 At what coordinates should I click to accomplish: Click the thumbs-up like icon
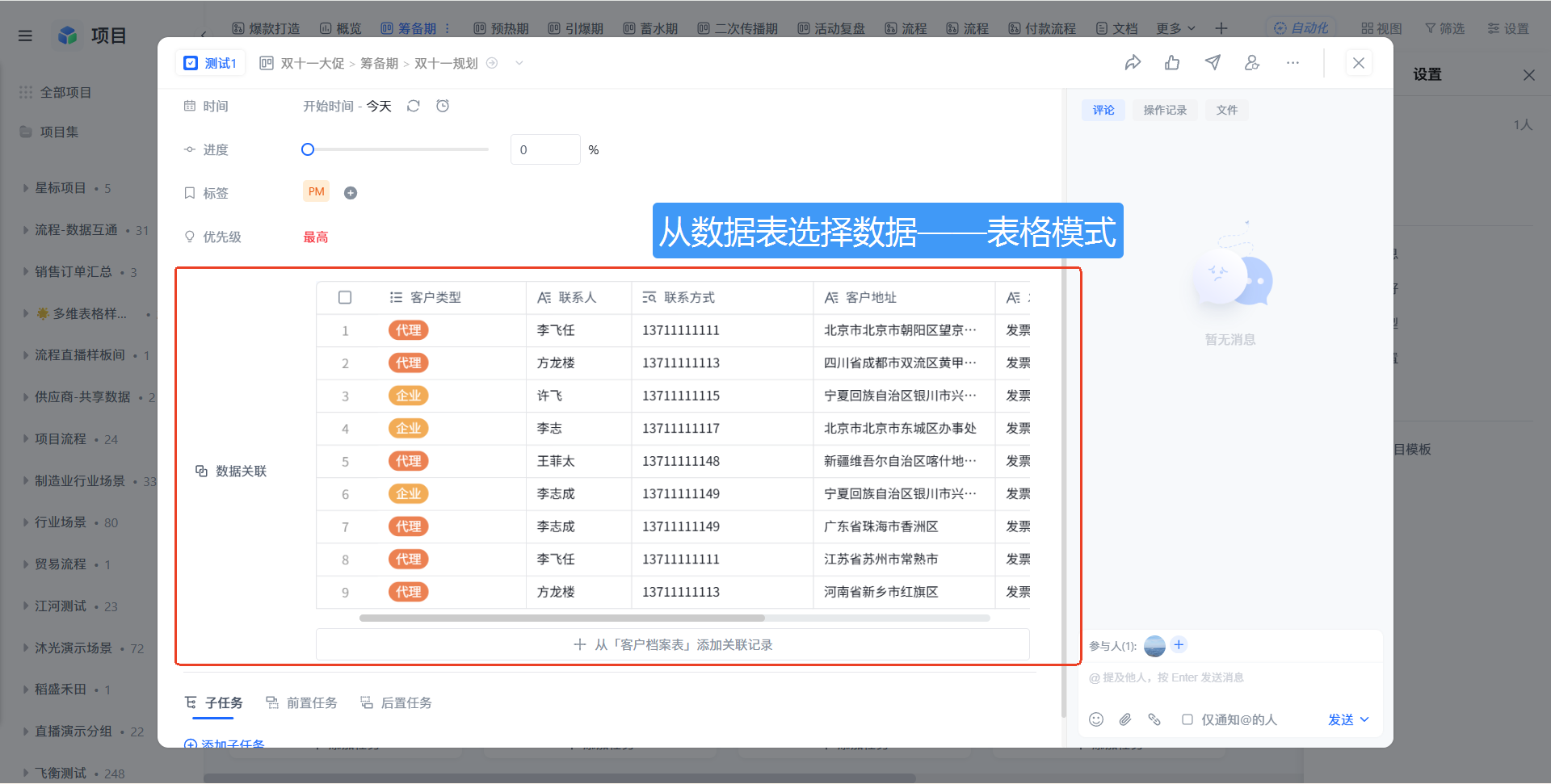tap(1172, 63)
